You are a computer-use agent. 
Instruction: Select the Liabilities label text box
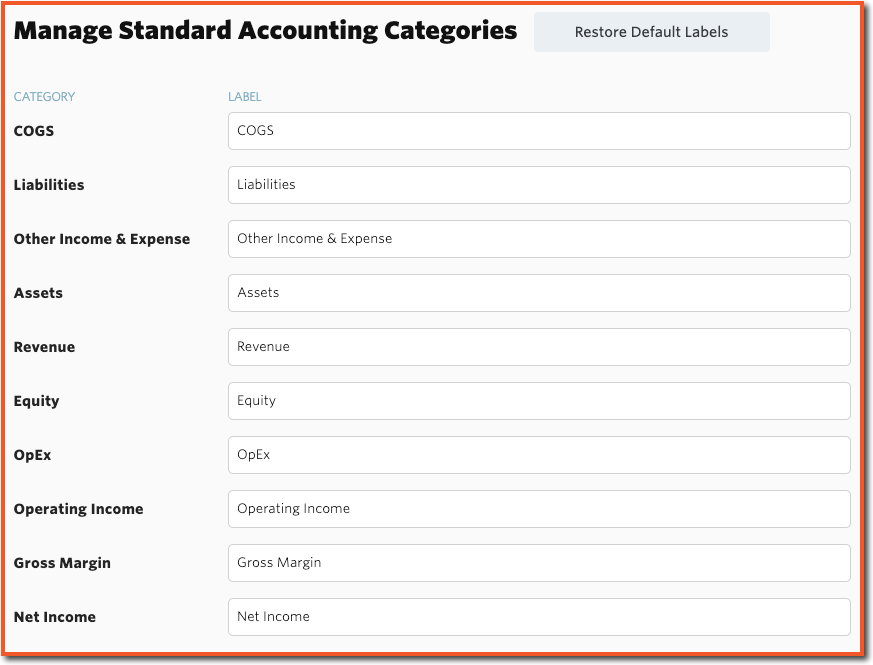click(539, 185)
